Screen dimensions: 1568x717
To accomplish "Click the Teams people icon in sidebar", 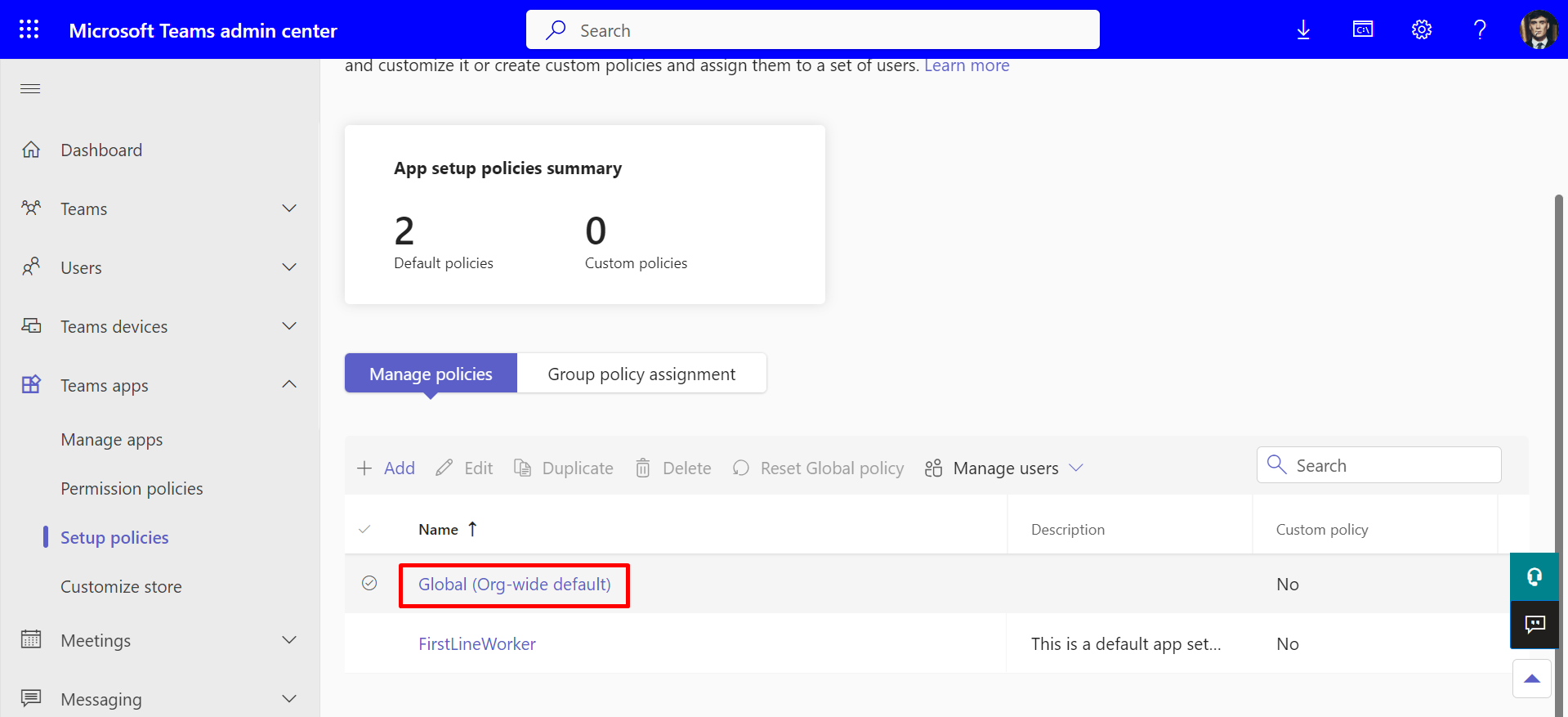I will click(31, 208).
